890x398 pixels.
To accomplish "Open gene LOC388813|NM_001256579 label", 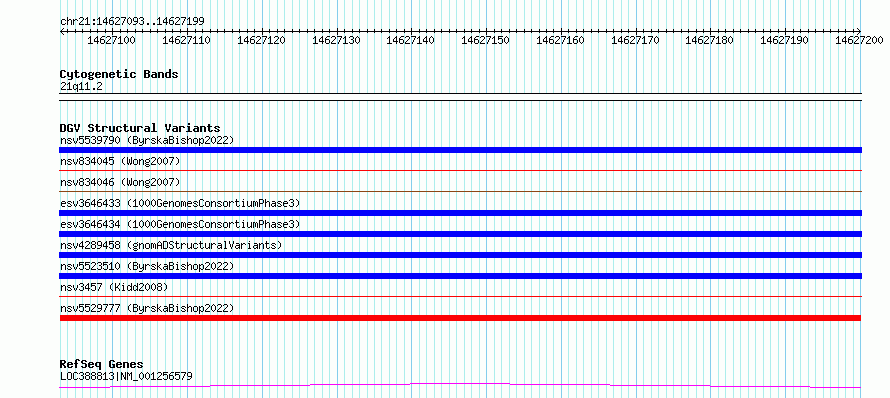I will (x=126, y=376).
